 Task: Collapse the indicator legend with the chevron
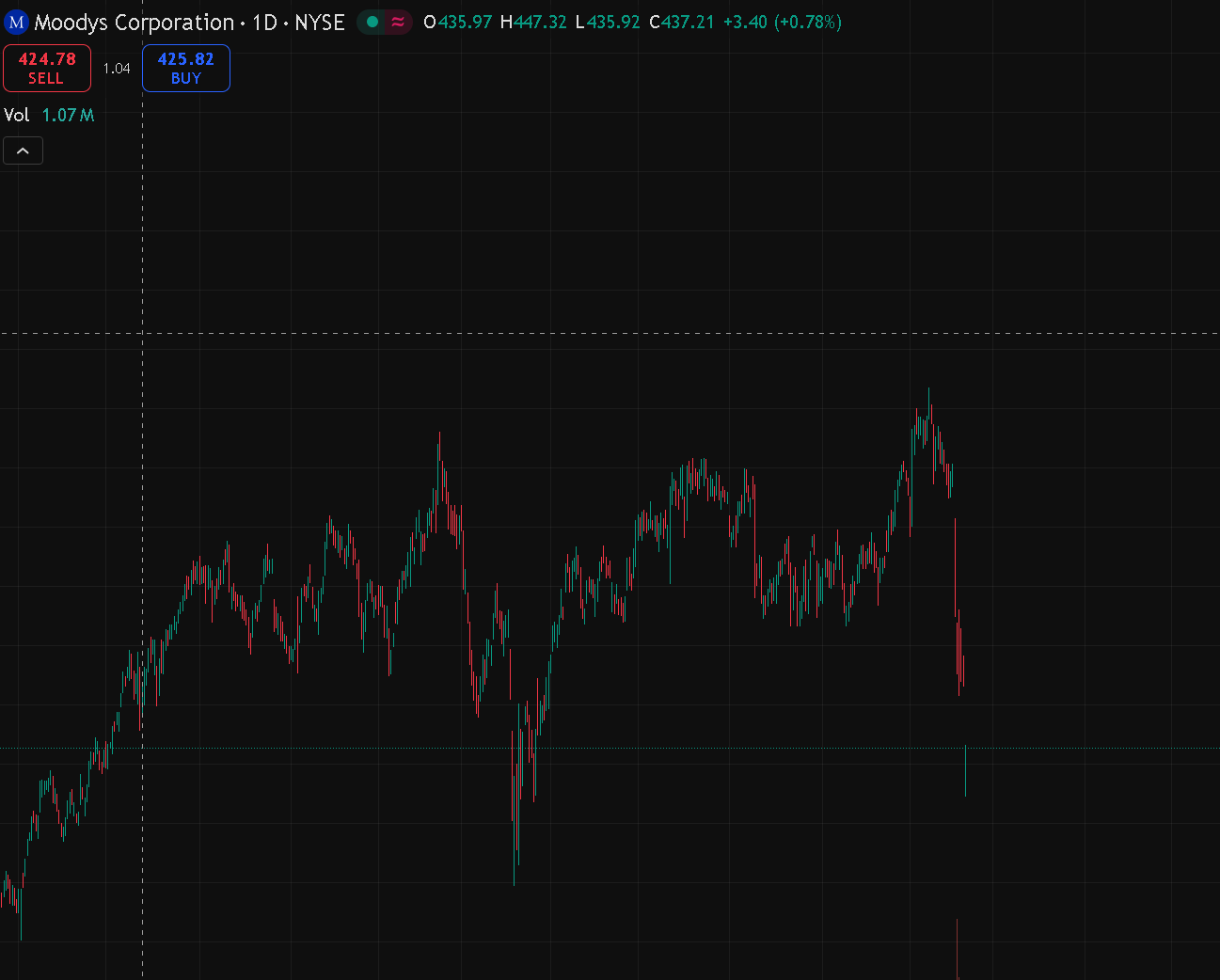point(24,150)
